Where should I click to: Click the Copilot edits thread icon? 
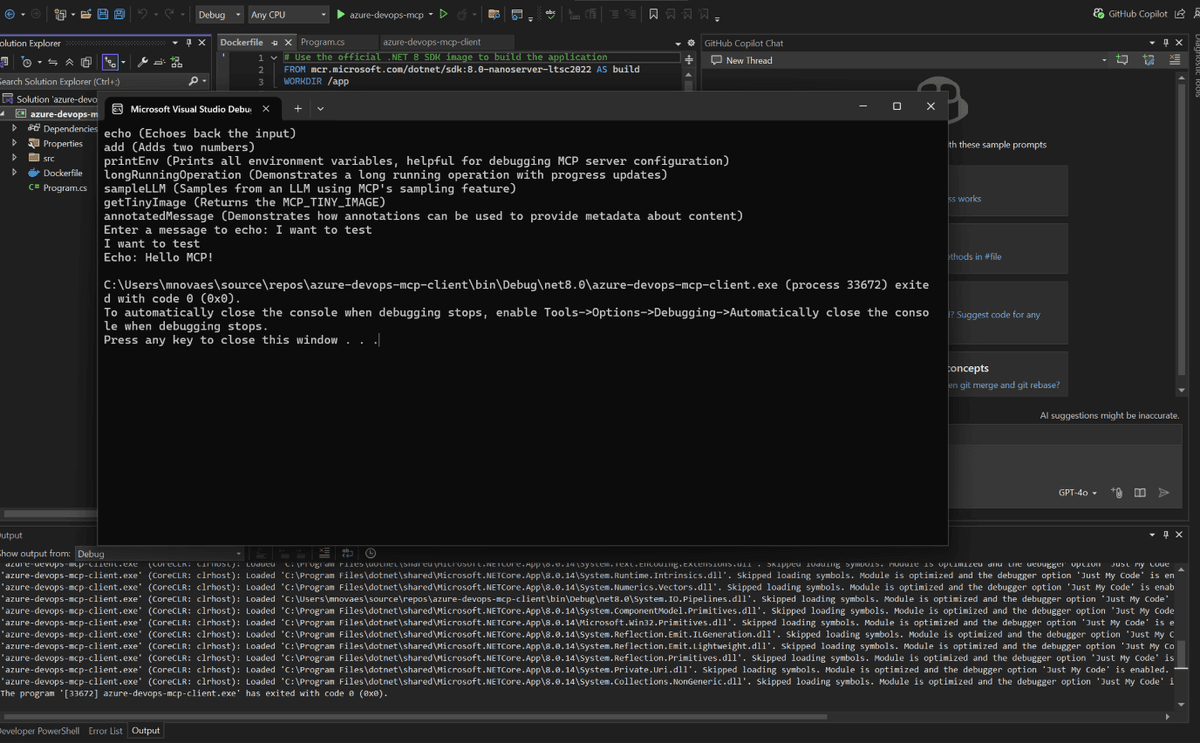pyautogui.click(x=1149, y=60)
